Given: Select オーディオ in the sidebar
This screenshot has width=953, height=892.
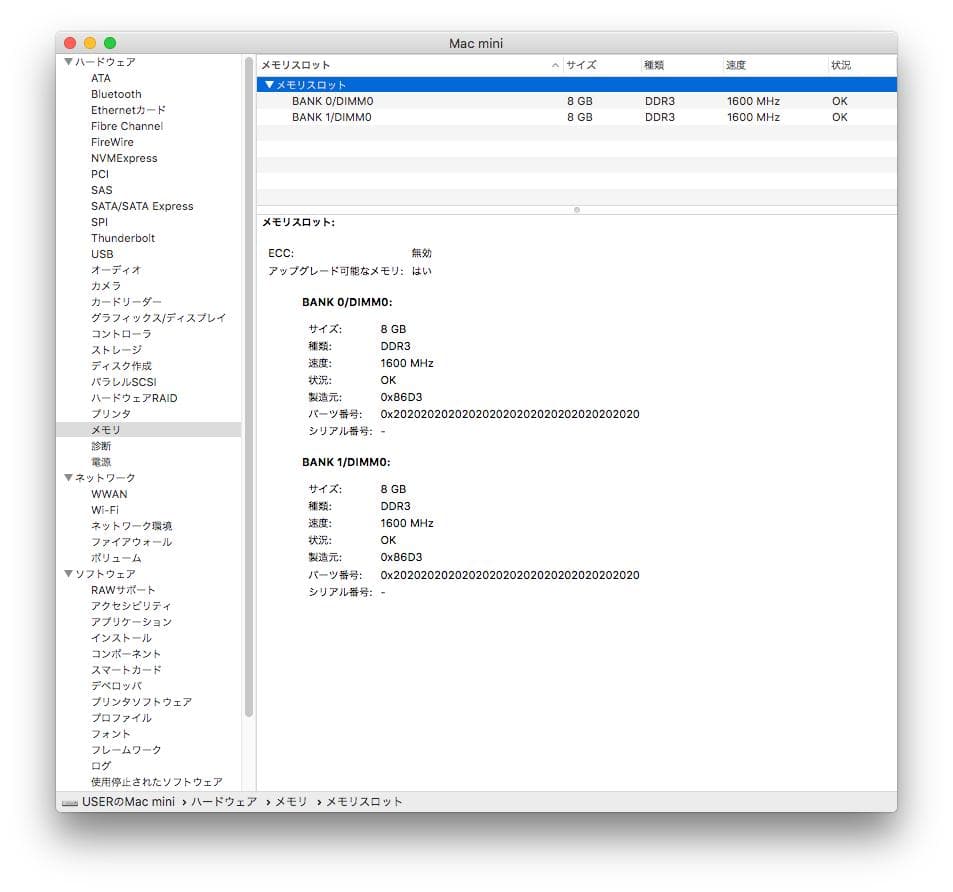Looking at the screenshot, I should 116,270.
